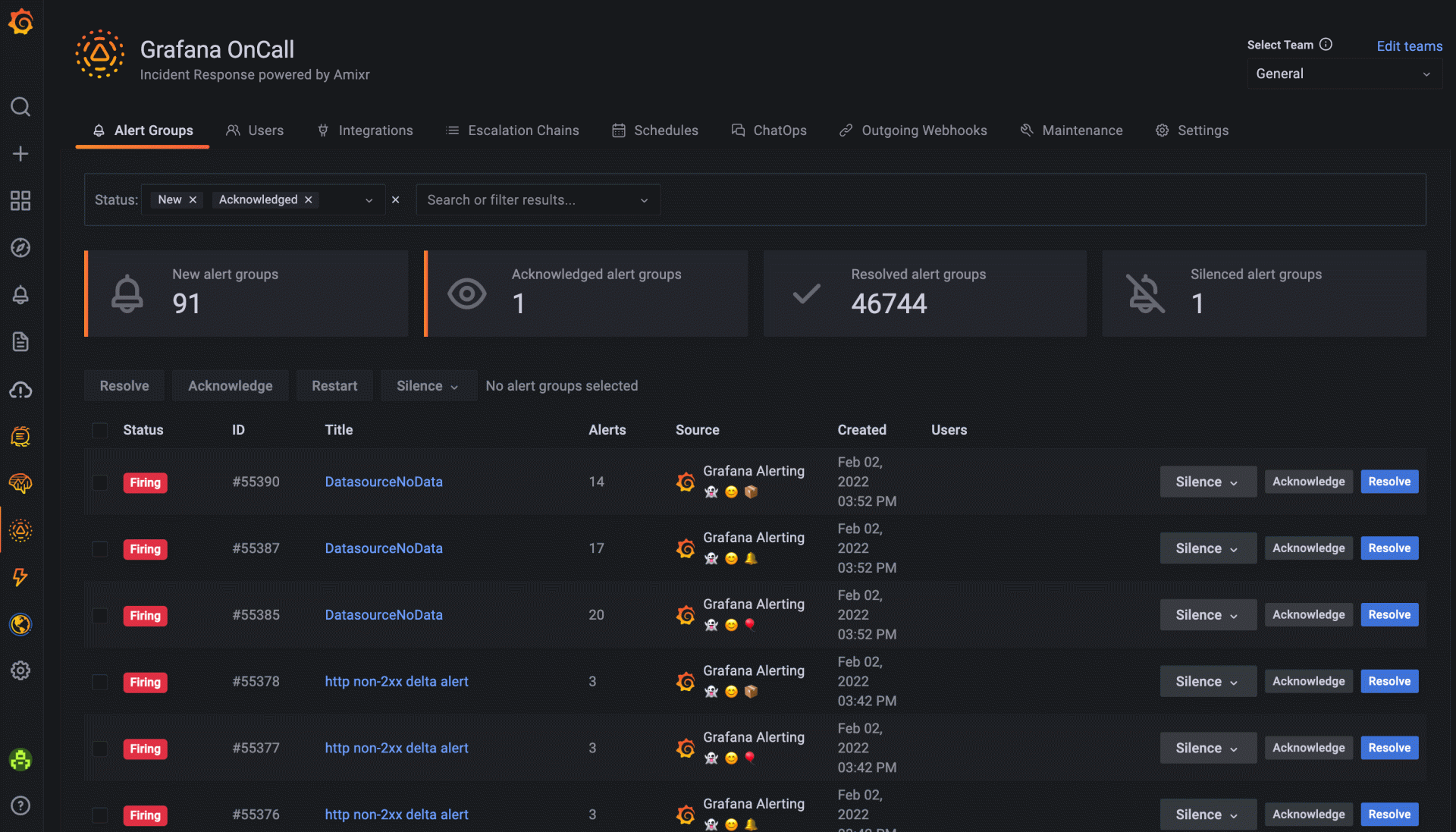Open the lightning bolt plugin in sidebar

tap(20, 578)
